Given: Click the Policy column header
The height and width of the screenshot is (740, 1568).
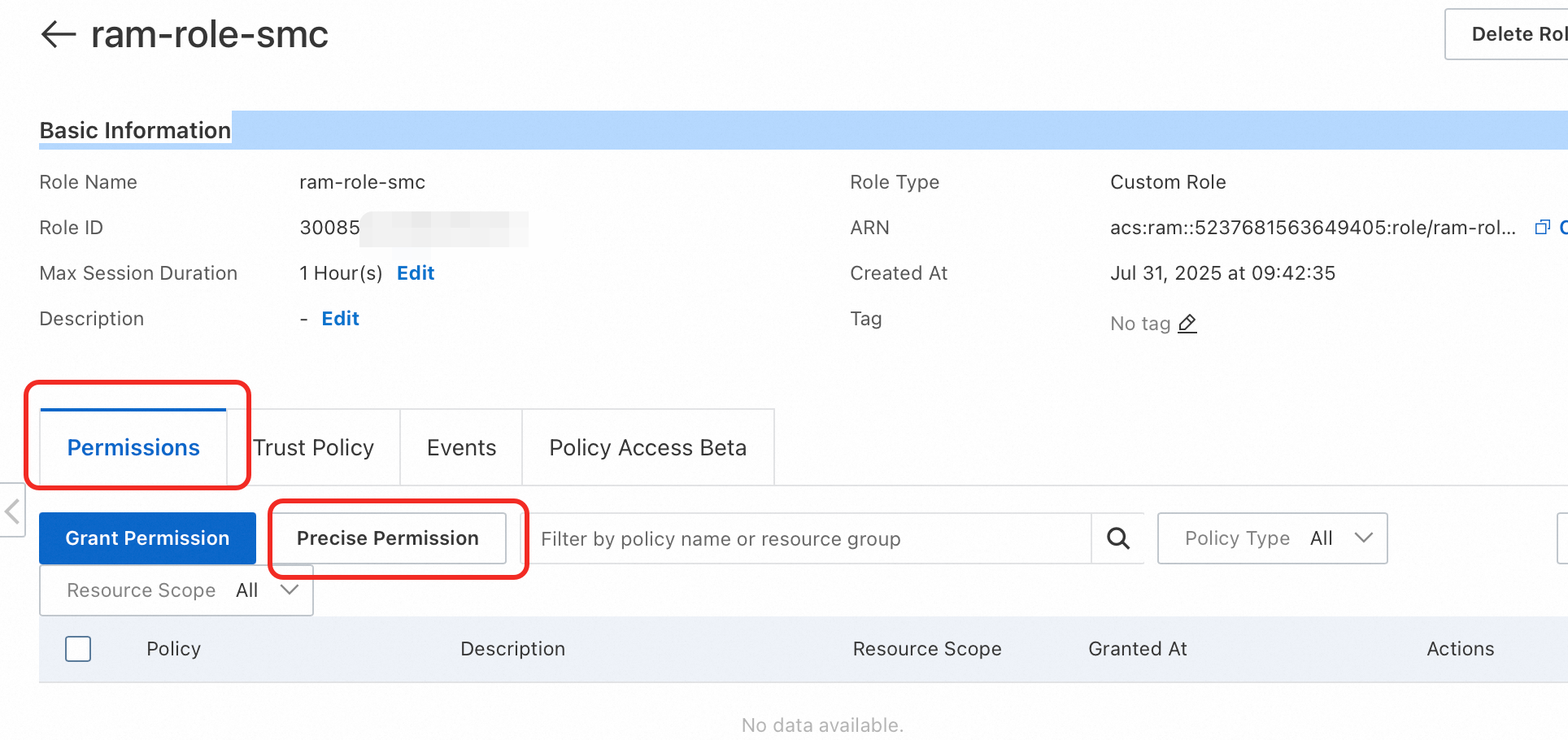Looking at the screenshot, I should click(x=173, y=649).
